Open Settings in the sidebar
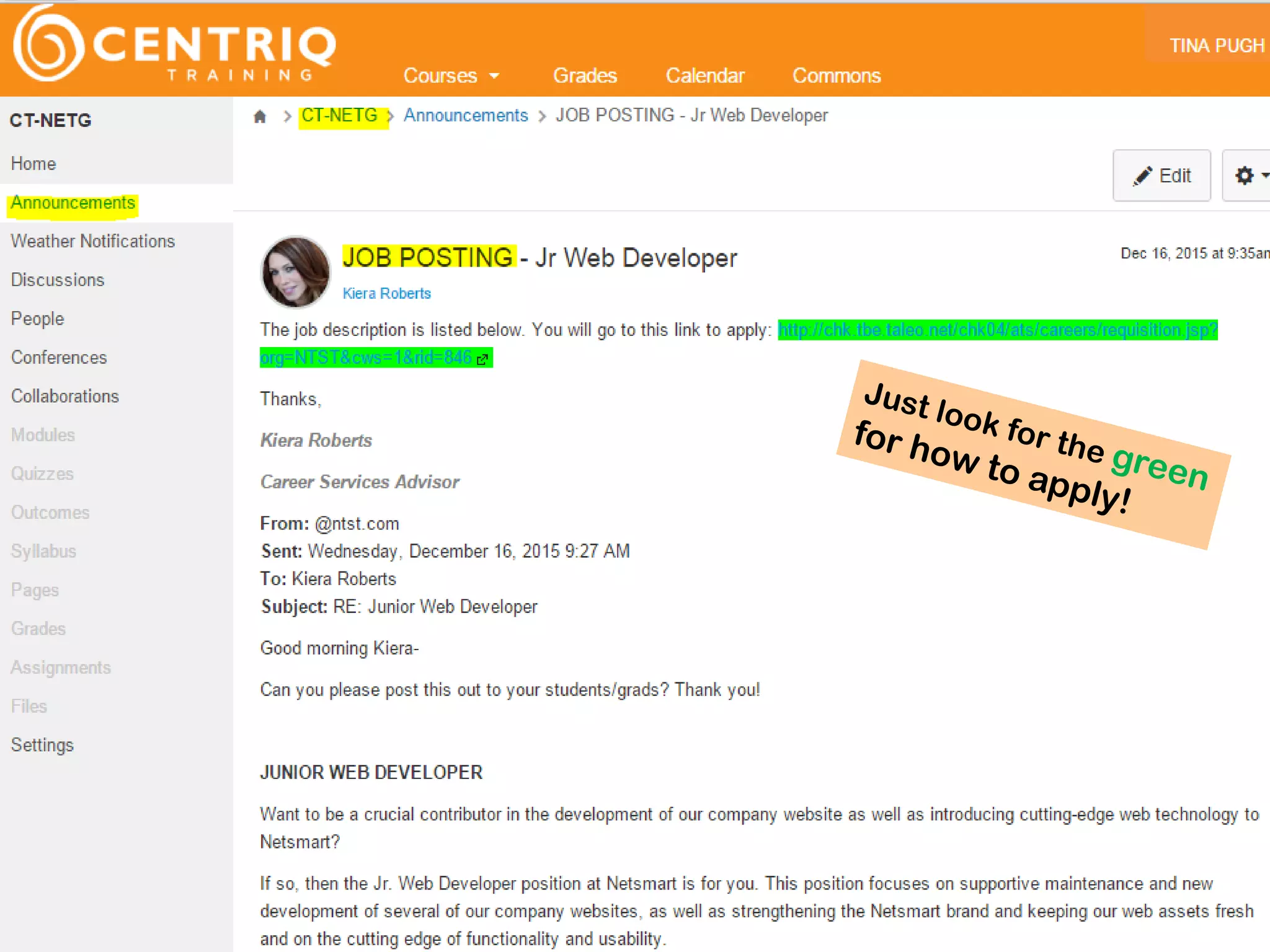The height and width of the screenshot is (952, 1270). (x=42, y=745)
